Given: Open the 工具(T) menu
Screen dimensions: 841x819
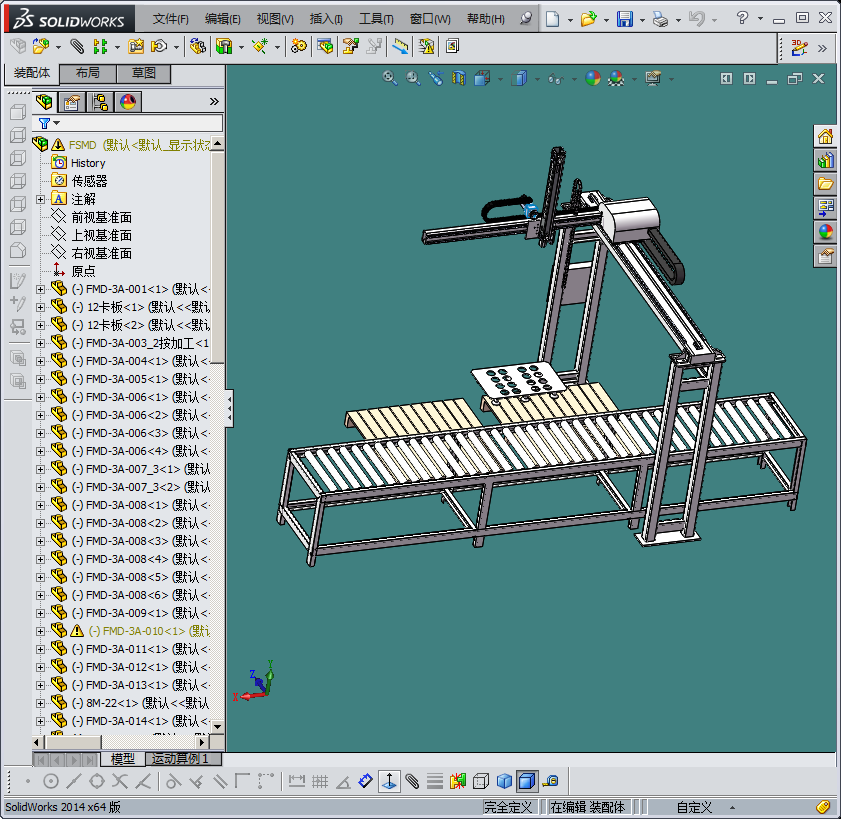Looking at the screenshot, I should click(x=376, y=19).
